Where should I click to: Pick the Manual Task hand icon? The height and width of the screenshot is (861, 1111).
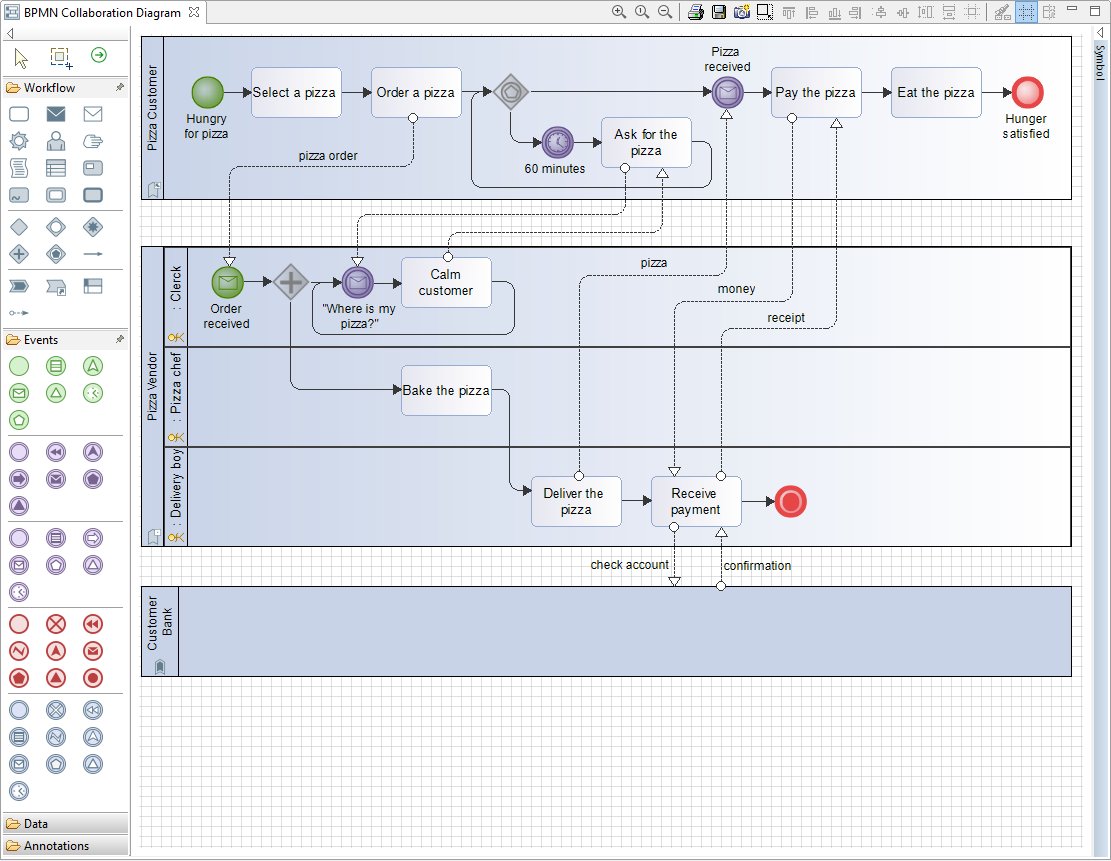(x=93, y=141)
